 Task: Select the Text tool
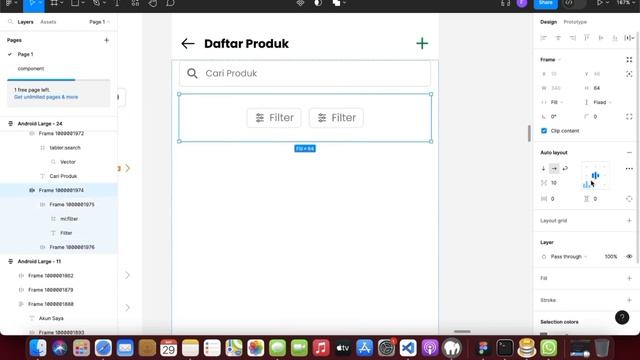point(117,3)
